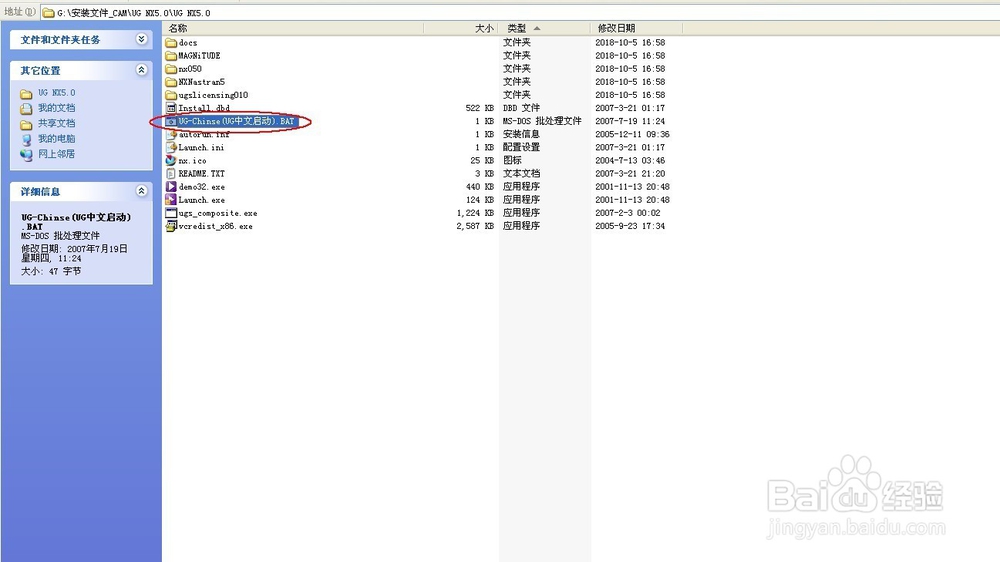Click the ugs_composite.exe file name
The height and width of the screenshot is (562, 1000).
218,213
